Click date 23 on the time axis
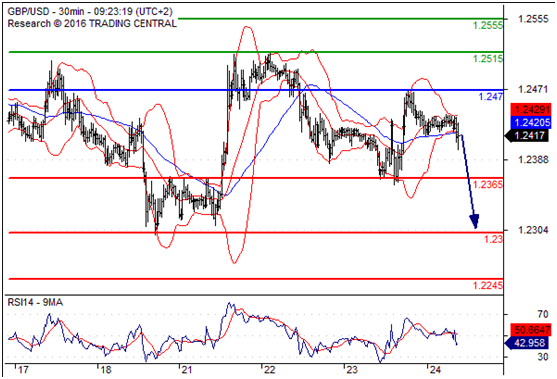 point(351,370)
